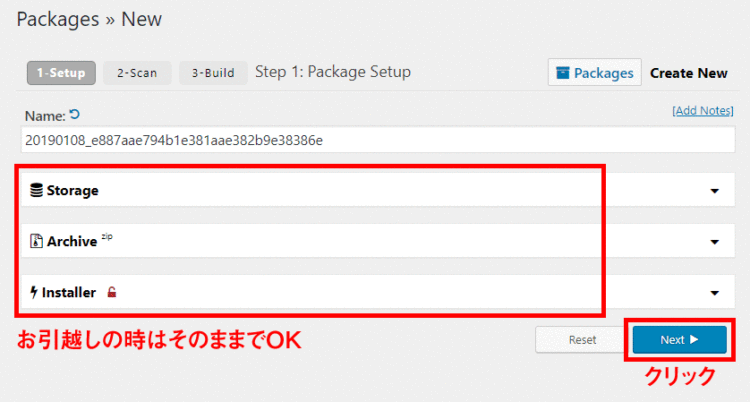Screen dimensions: 750x402
Task: Expand the Installer section arrow
Action: pyautogui.click(x=714, y=292)
